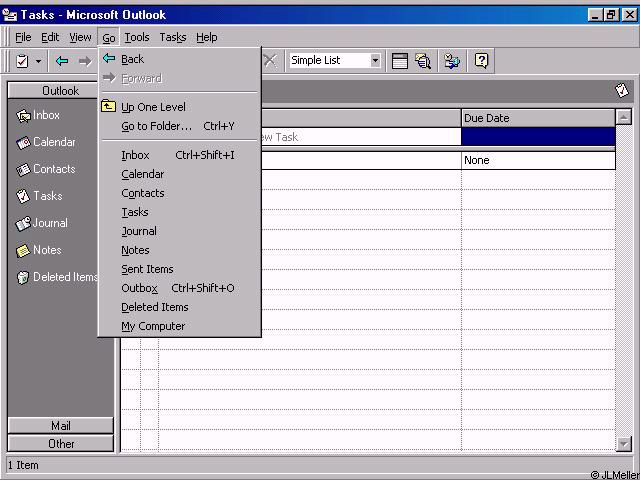
Task: Click the Due Date column header
Action: 537,118
